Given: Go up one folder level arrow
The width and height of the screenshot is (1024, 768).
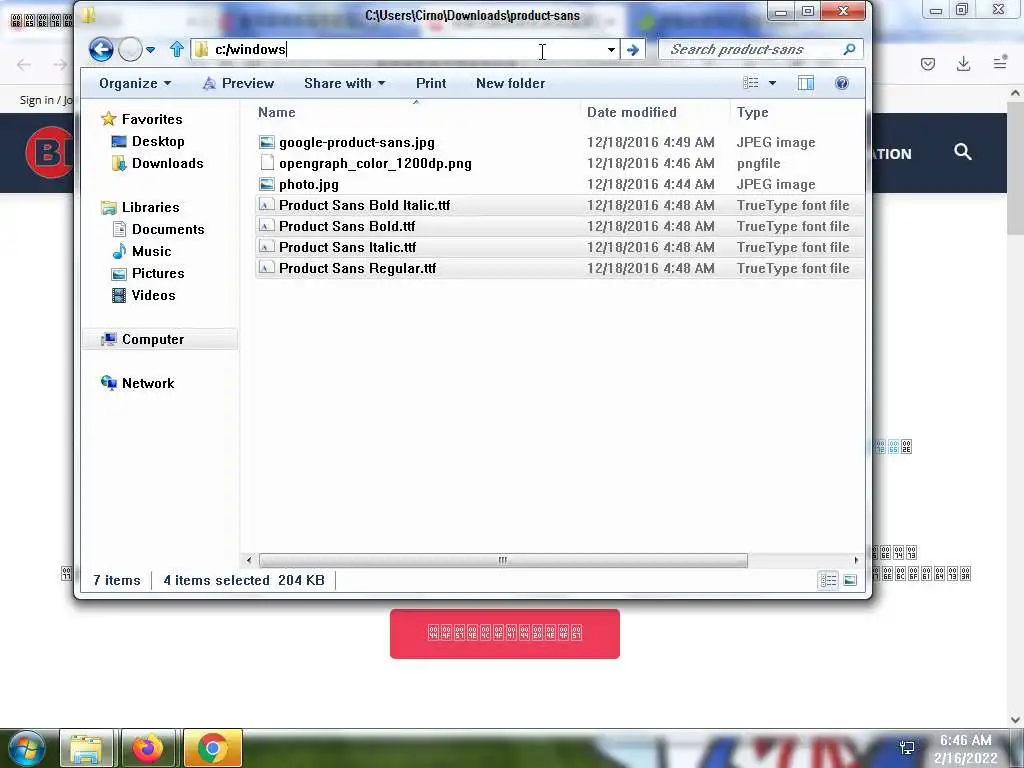Looking at the screenshot, I should 176,49.
